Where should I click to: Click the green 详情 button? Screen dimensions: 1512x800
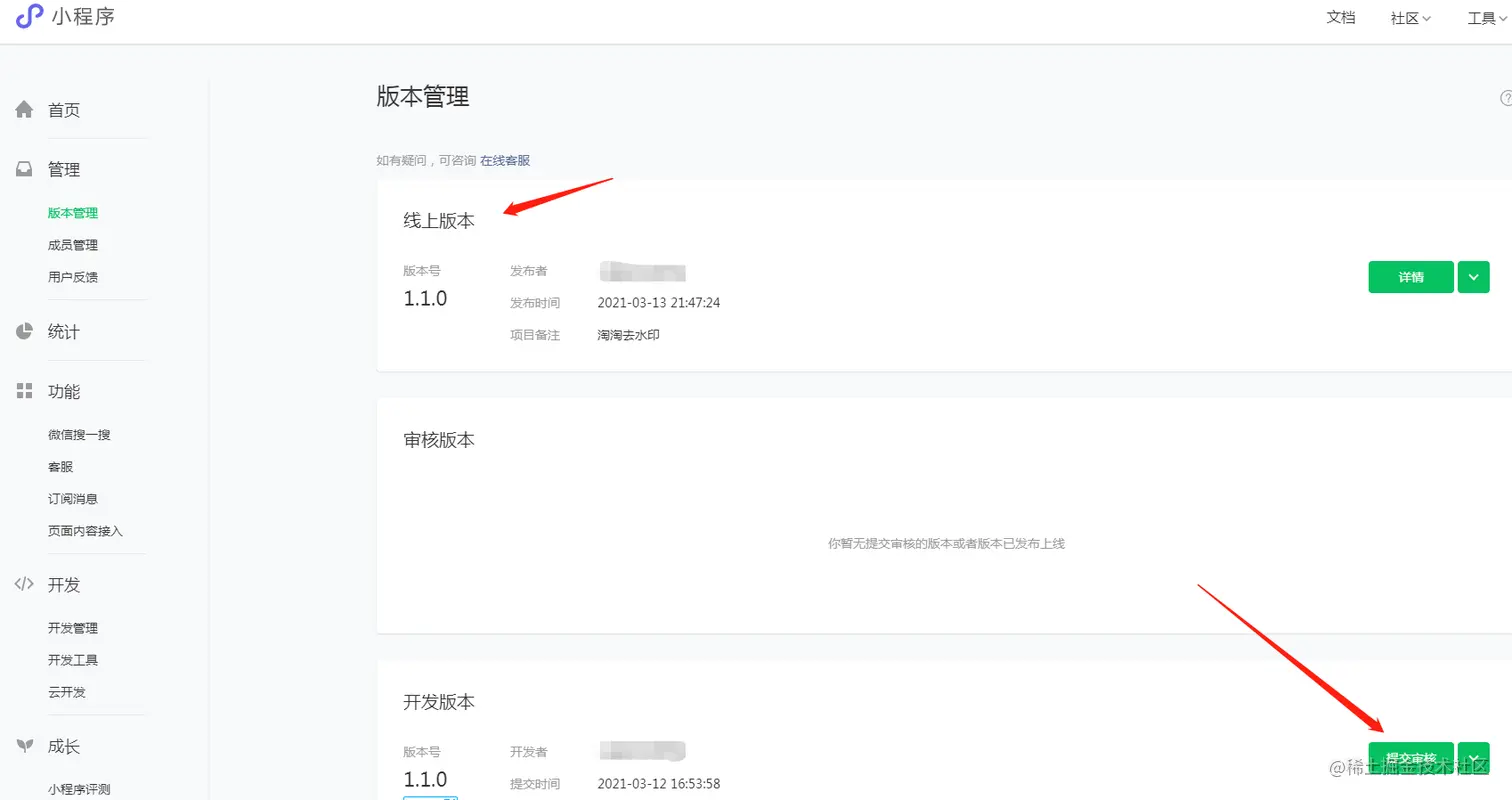tap(1411, 277)
